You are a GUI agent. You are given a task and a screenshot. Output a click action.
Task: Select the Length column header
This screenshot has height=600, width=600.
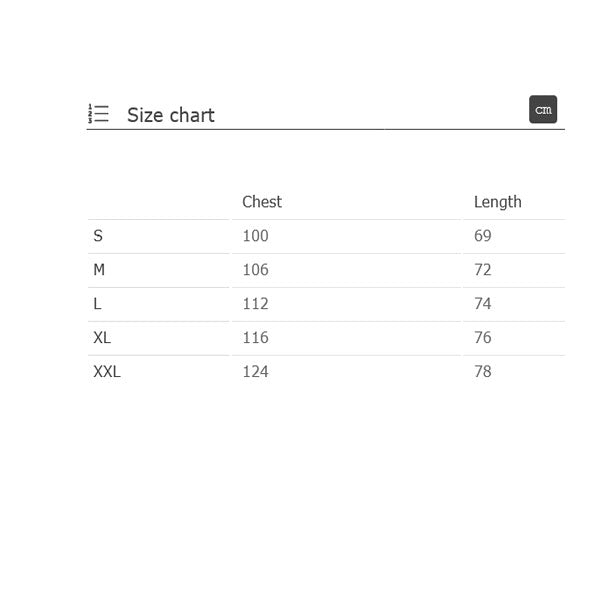pos(497,202)
